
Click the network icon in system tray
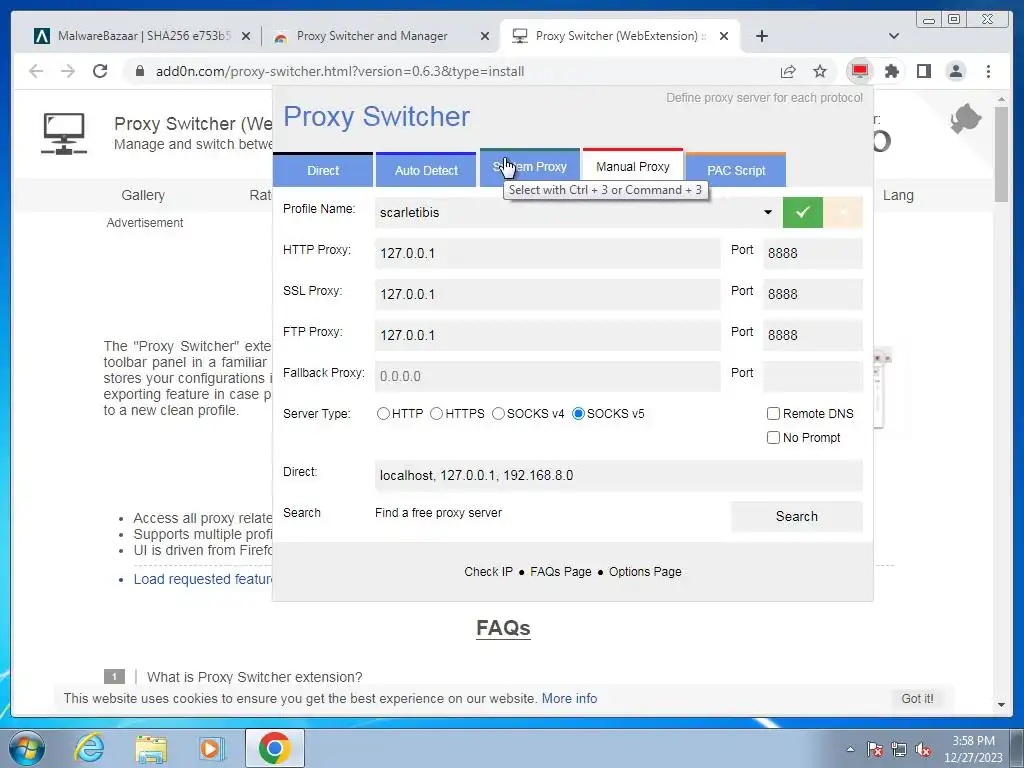coord(899,750)
